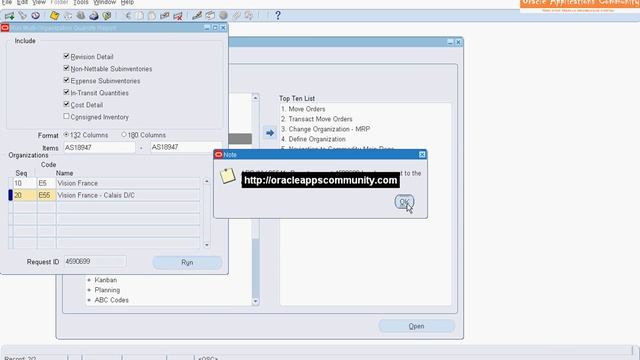Viewport: 640px width, 360px height.
Task: Select the 132 Columns format option
Action: pos(66,134)
